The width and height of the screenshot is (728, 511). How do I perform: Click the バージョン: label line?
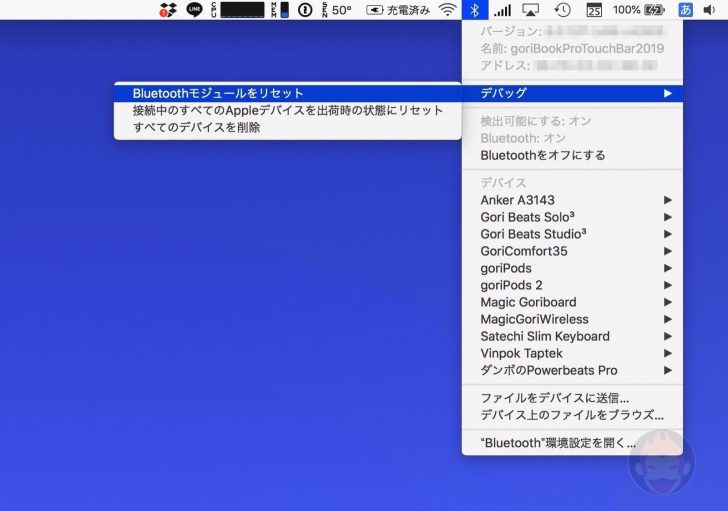click(x=572, y=31)
